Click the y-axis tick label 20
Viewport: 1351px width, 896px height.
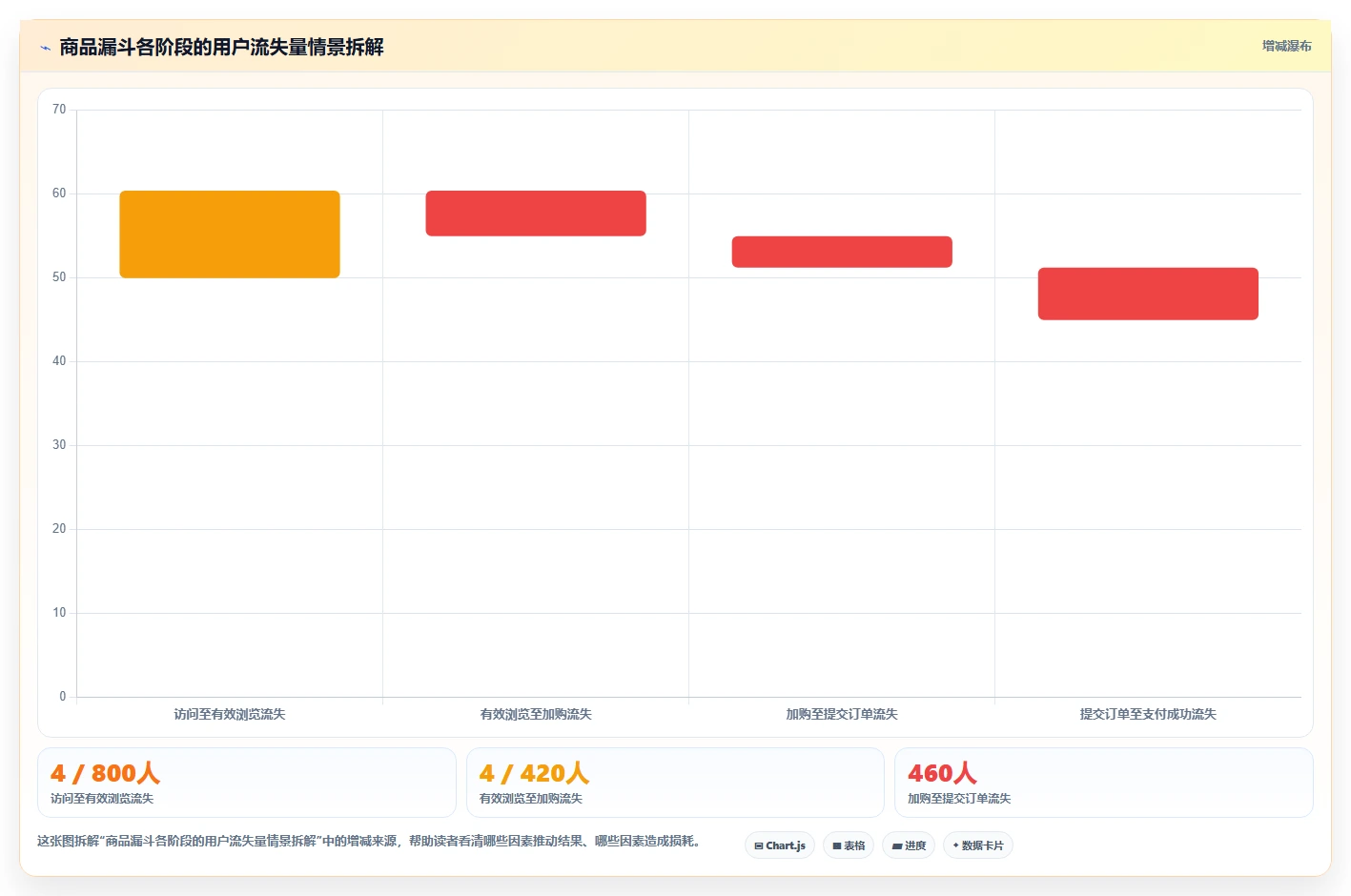pos(59,529)
